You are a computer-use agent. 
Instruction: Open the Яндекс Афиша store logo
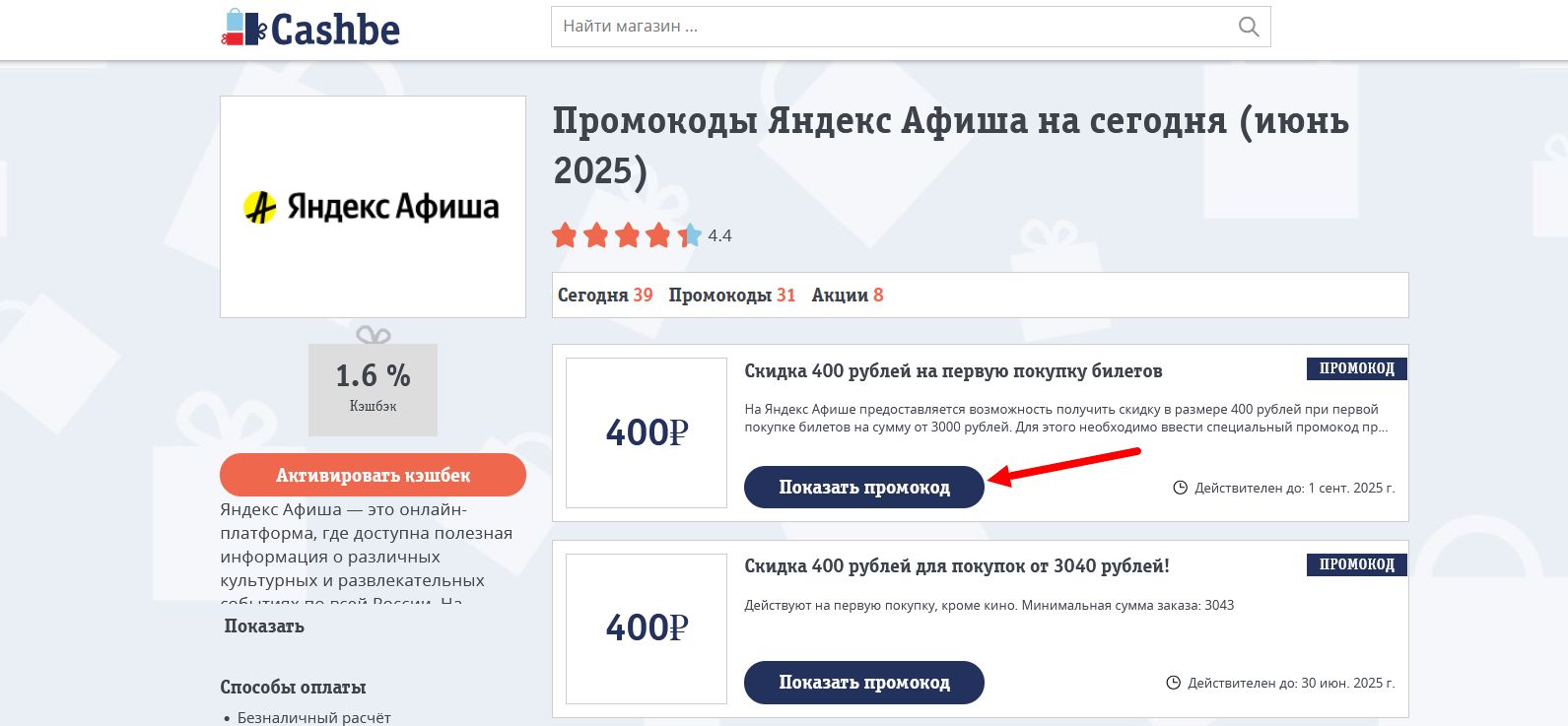click(x=373, y=207)
